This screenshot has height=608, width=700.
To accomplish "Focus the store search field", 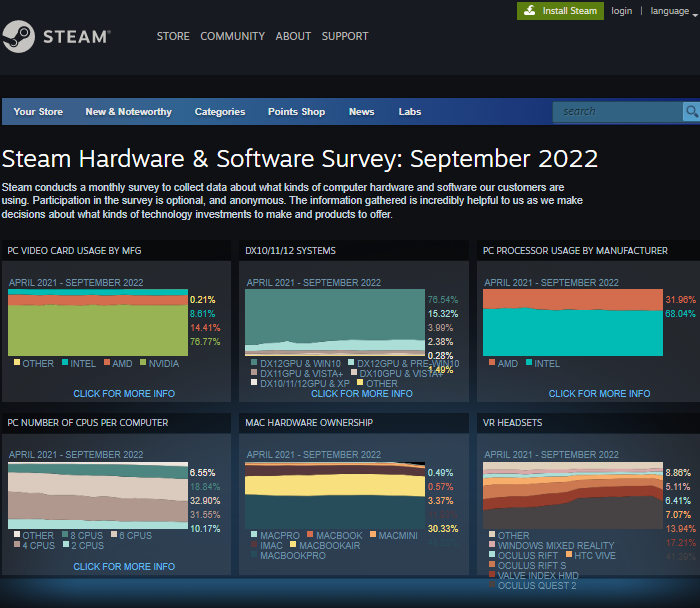I will point(615,111).
